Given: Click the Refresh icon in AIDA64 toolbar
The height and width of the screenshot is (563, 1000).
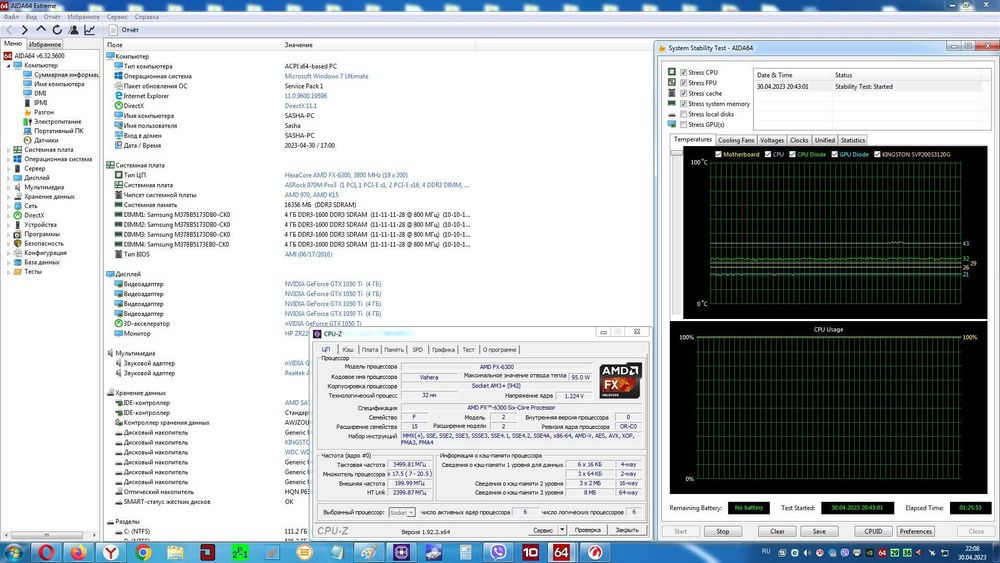Looking at the screenshot, I should 58,30.
